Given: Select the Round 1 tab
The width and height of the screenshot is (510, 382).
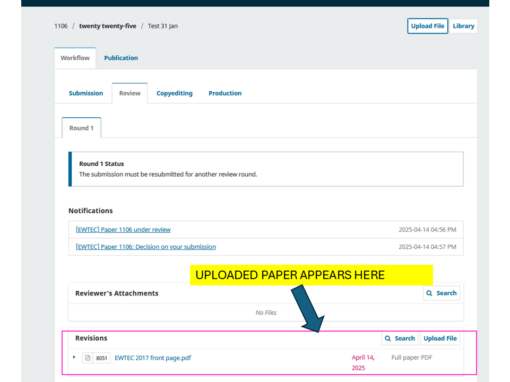Looking at the screenshot, I should [x=81, y=128].
